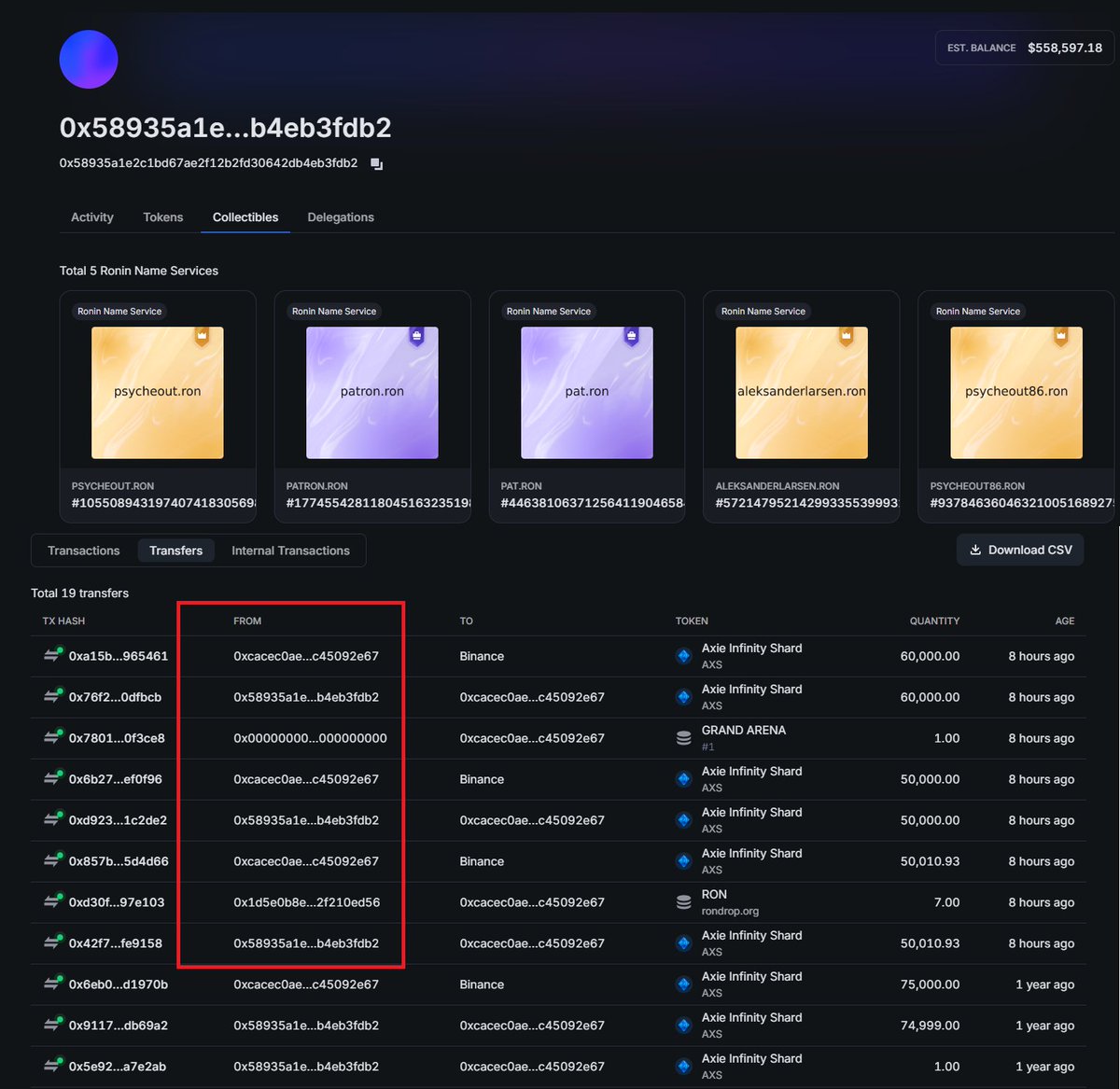Click the AXS token icon in the 60,000.00 Binance row
This screenshot has width=1120, height=1089.
[683, 656]
